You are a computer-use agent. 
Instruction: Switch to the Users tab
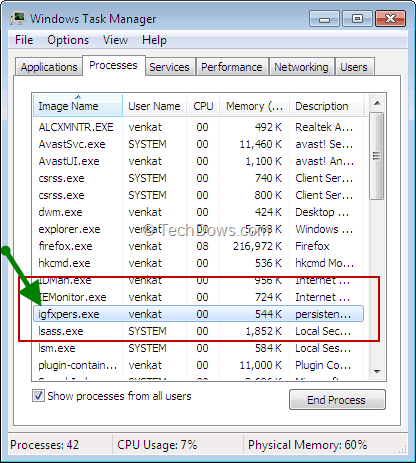[354, 67]
